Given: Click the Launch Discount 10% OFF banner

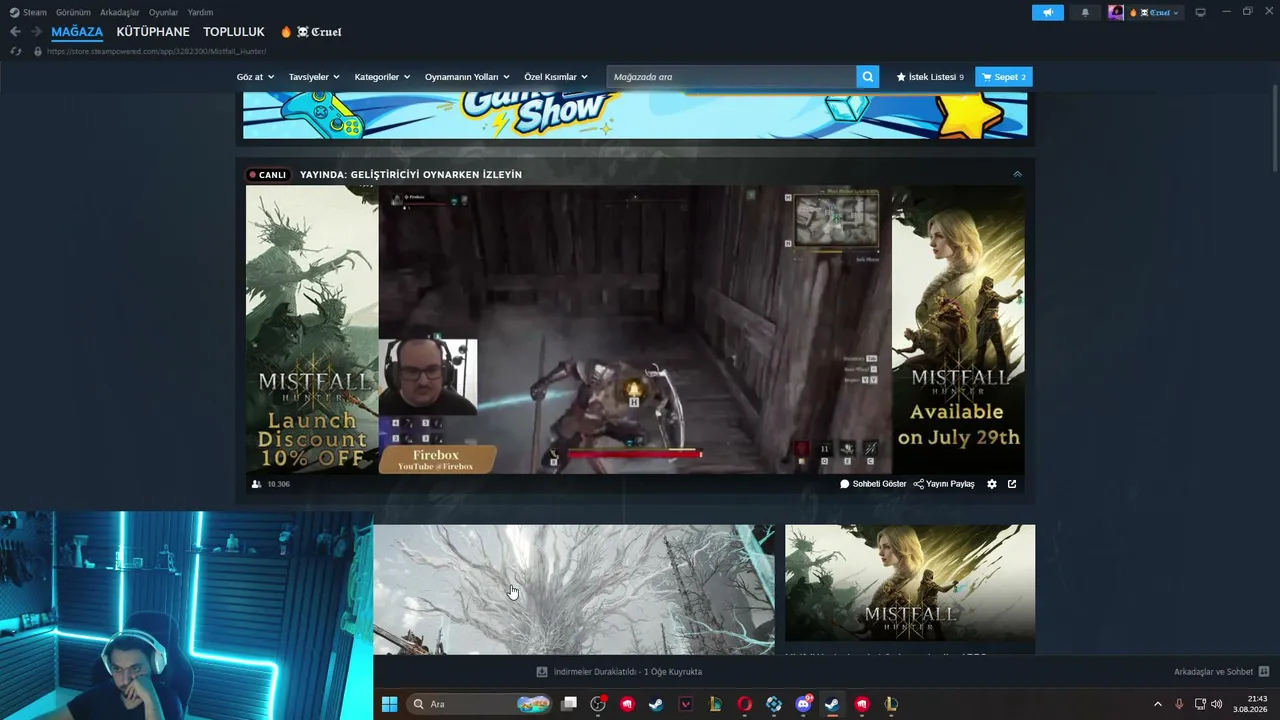Looking at the screenshot, I should pos(312,329).
